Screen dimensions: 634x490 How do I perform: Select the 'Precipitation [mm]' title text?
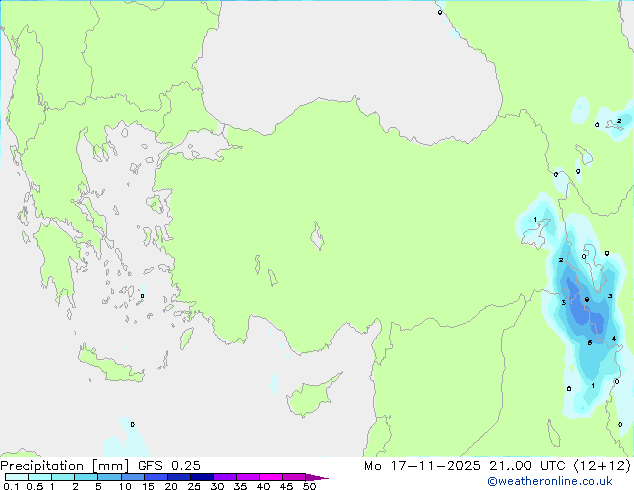pyautogui.click(x=65, y=466)
